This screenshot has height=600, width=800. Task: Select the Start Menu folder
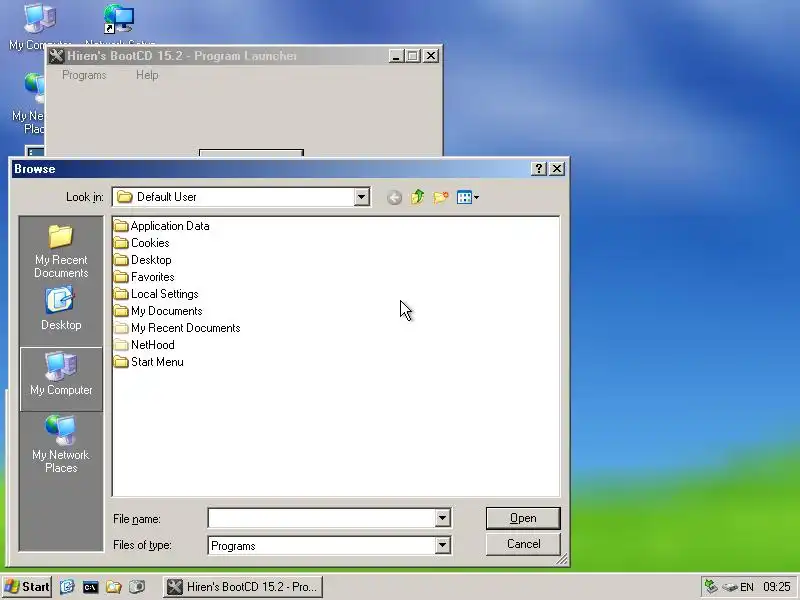[x=148, y=362]
